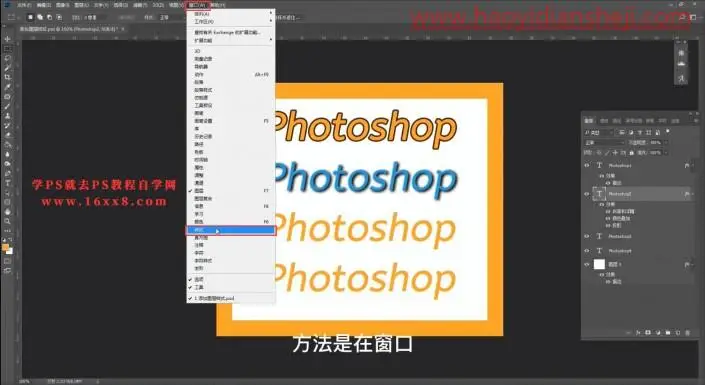Click the Subtract from selection icon

coord(49,17)
